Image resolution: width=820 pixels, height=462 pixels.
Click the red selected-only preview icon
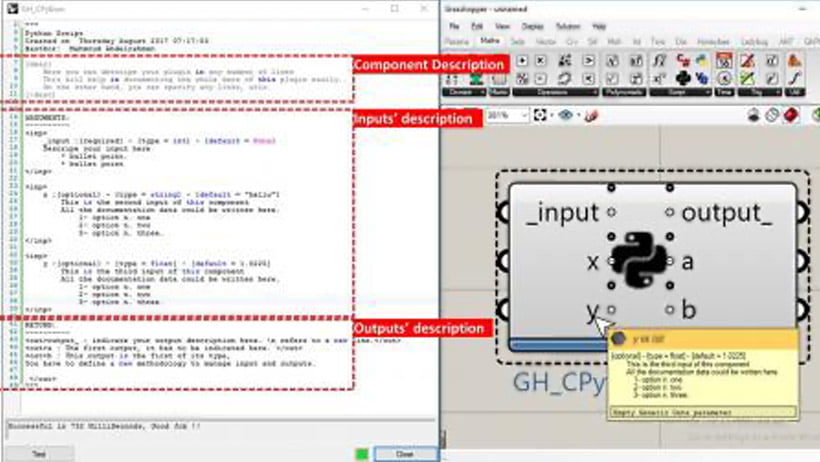791,115
